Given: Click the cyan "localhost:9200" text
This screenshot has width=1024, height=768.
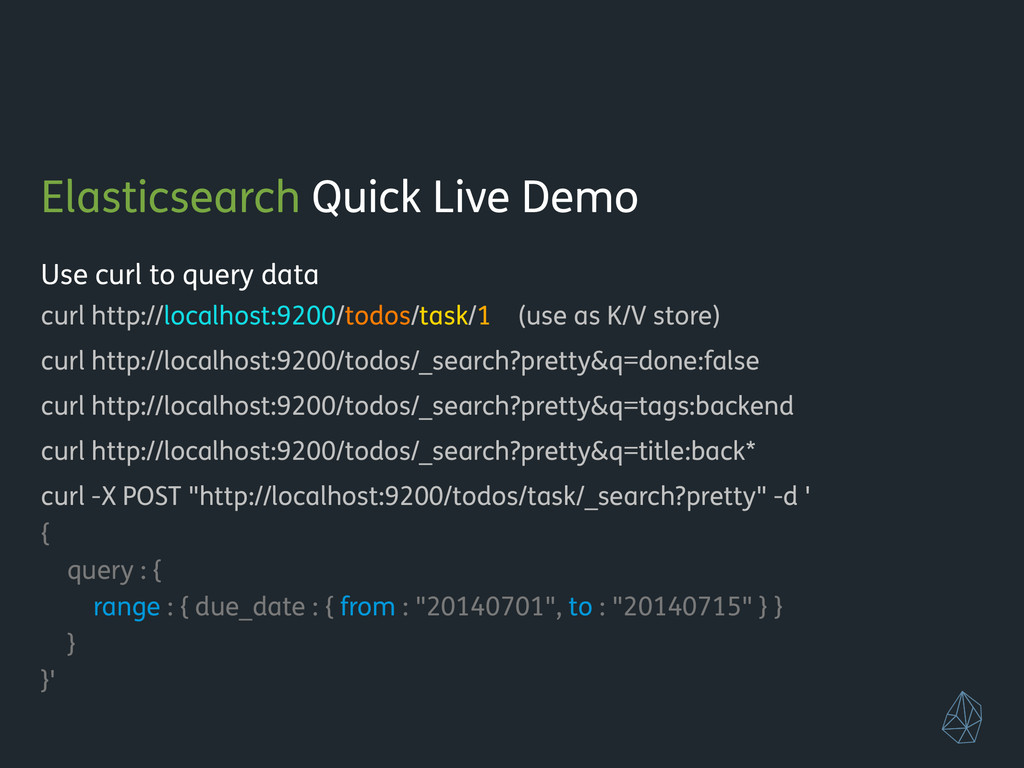Looking at the screenshot, I should click(x=249, y=315).
